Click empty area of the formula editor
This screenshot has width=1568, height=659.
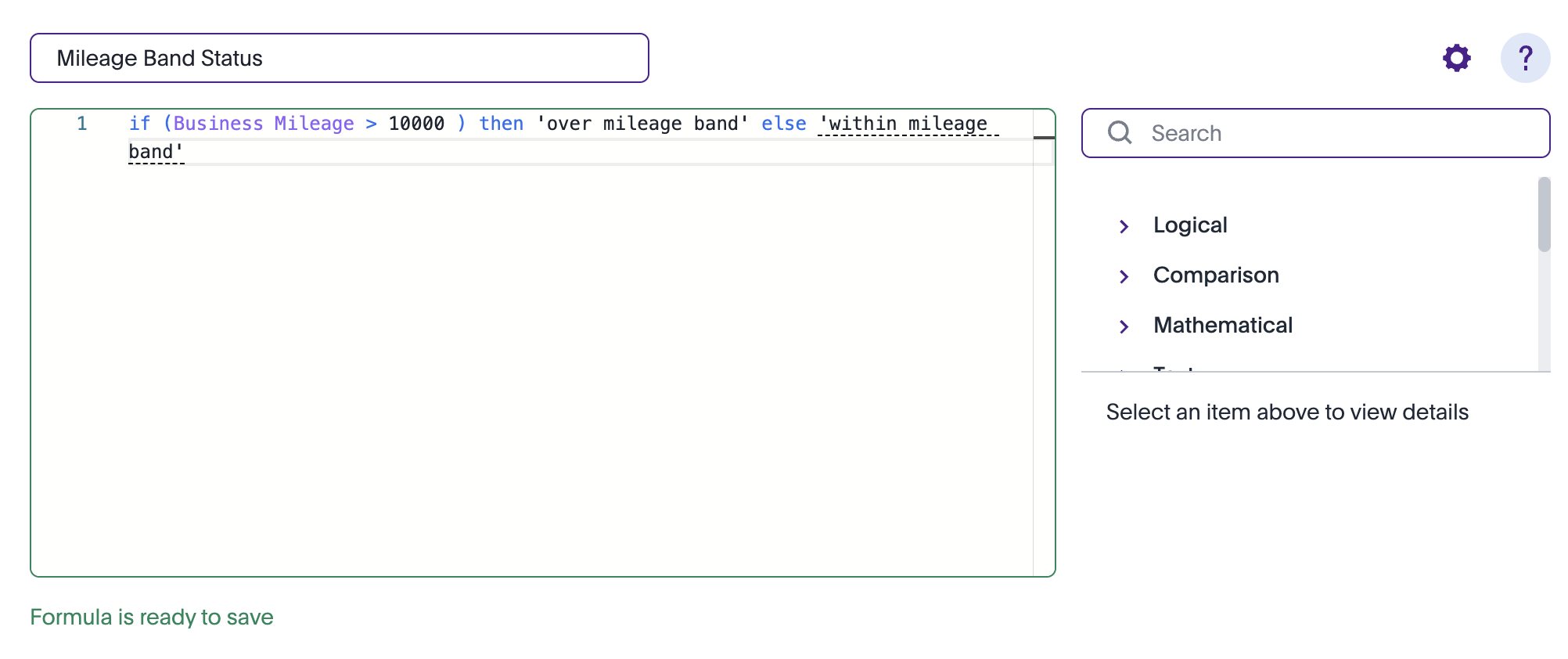pos(532,368)
